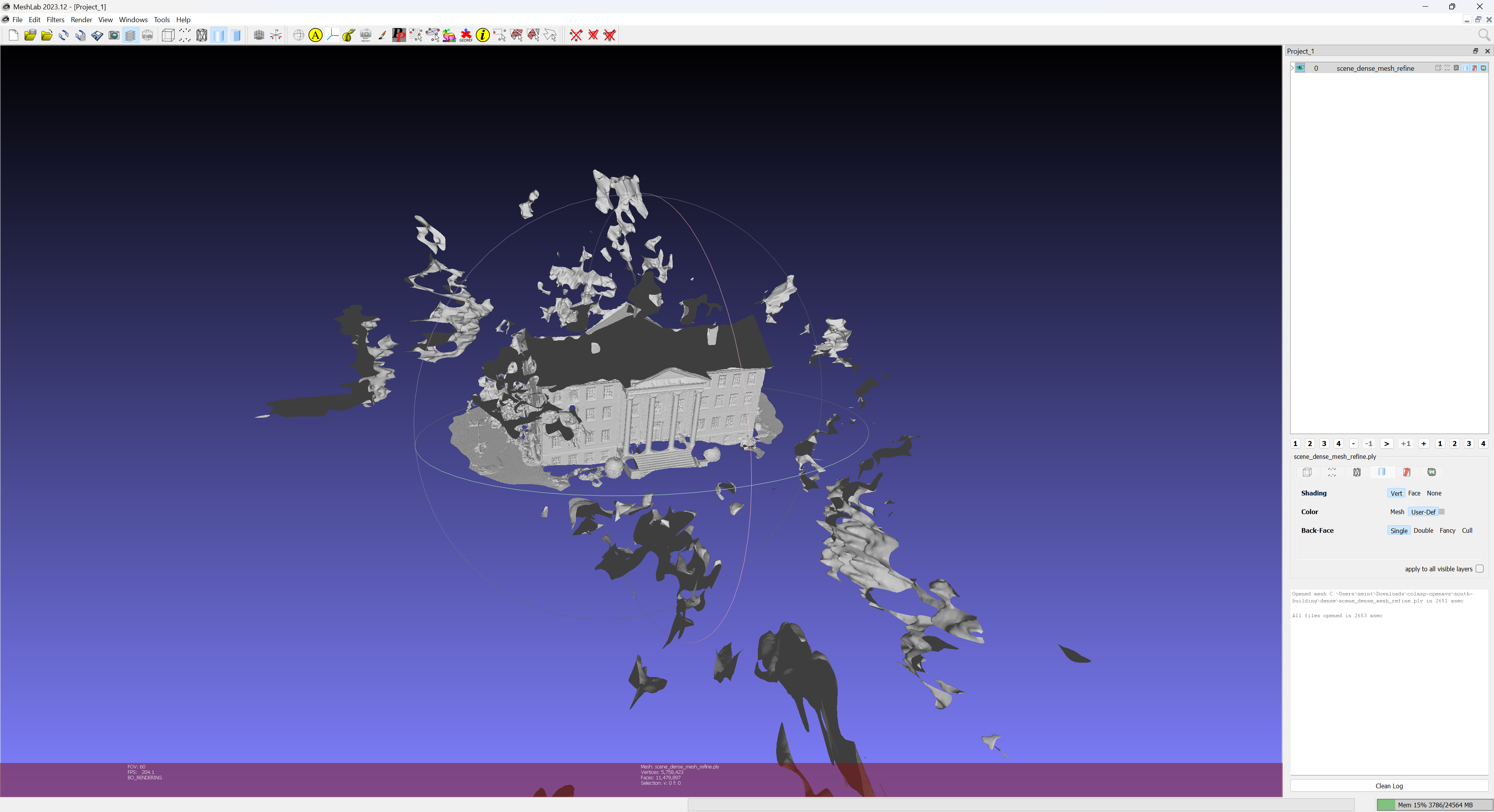Toggle scene_dense_mesh_refine layer visibility eye
The width and height of the screenshot is (1494, 812).
[1300, 68]
